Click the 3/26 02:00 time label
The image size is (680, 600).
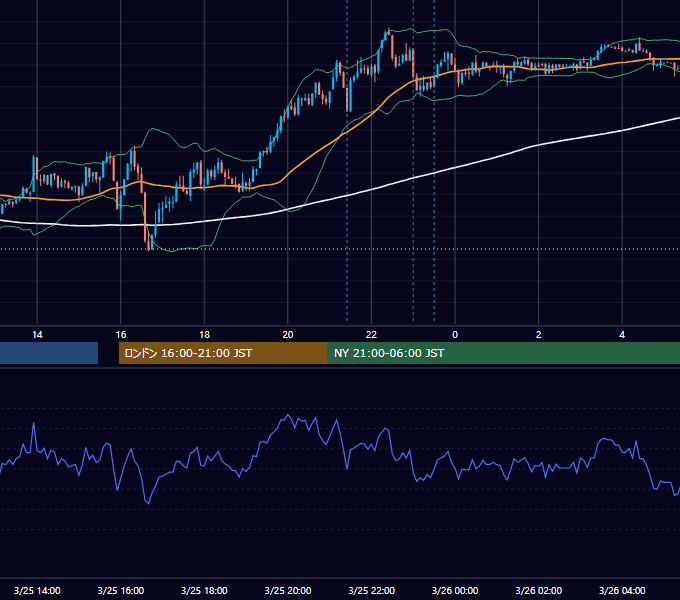[538, 590]
